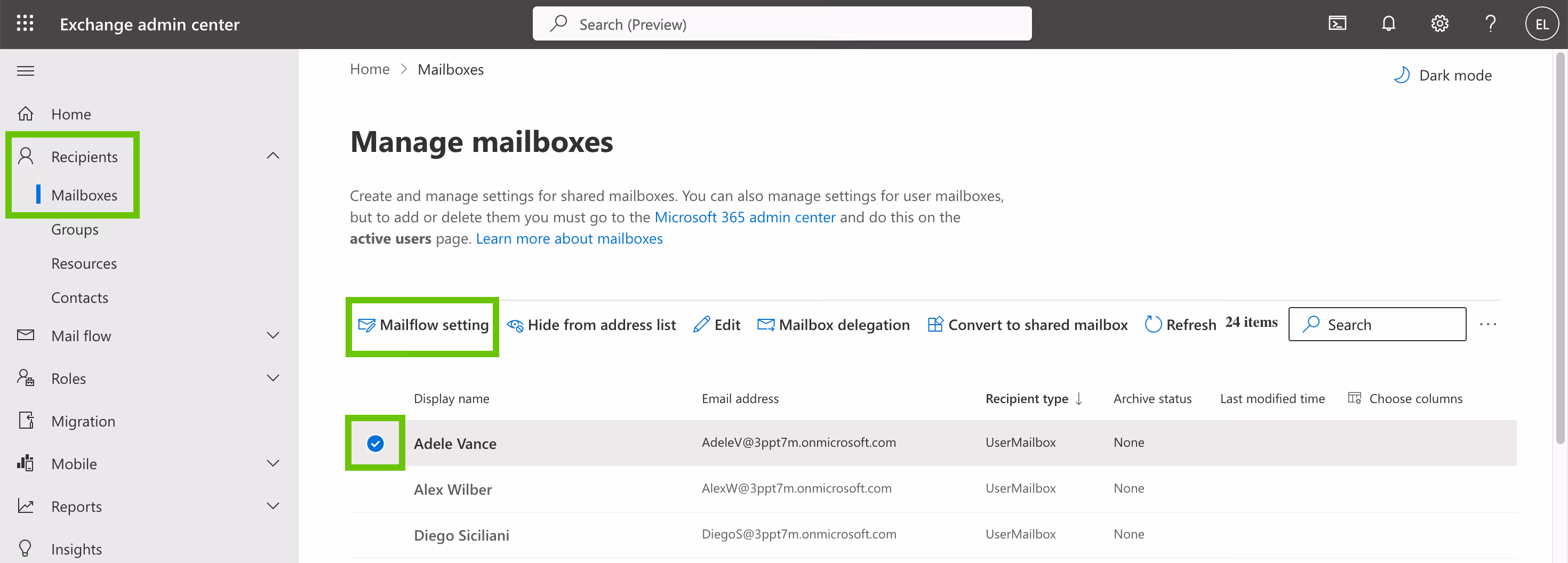Image resolution: width=1568 pixels, height=563 pixels.
Task: Collapse the Recipients section
Action: coord(273,156)
